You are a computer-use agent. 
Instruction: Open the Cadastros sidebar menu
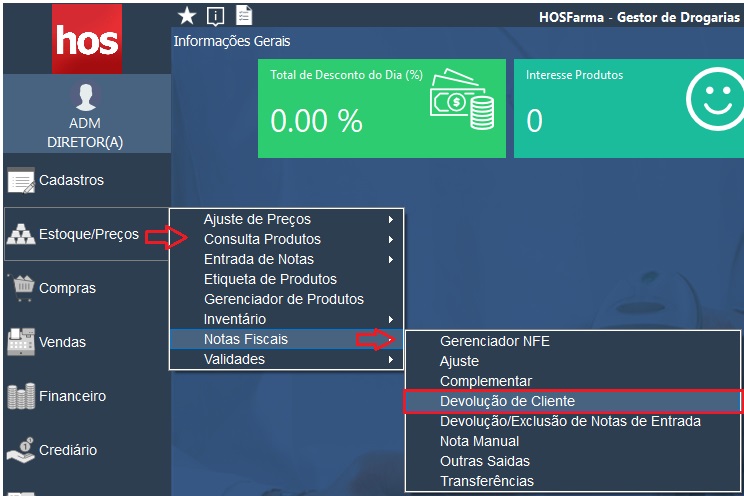tap(70, 181)
